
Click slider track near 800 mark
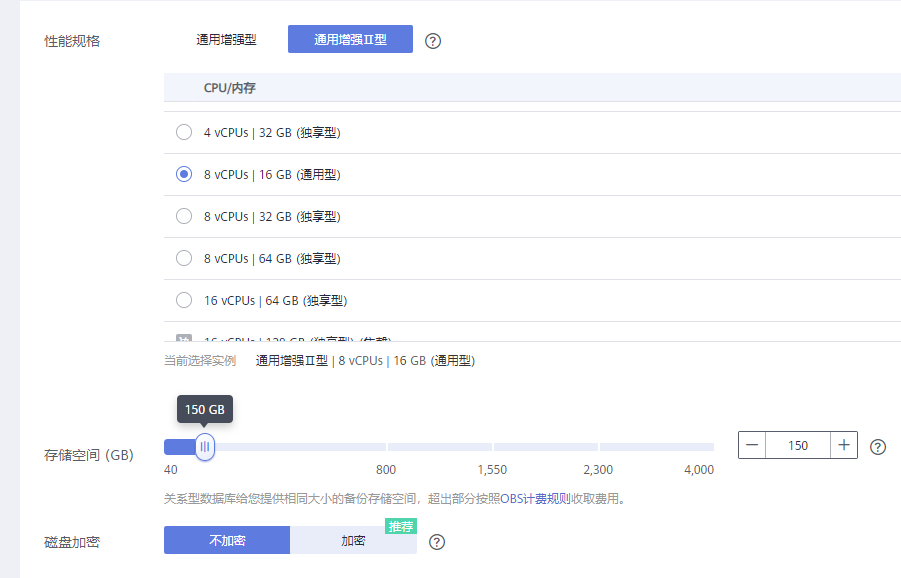point(386,446)
